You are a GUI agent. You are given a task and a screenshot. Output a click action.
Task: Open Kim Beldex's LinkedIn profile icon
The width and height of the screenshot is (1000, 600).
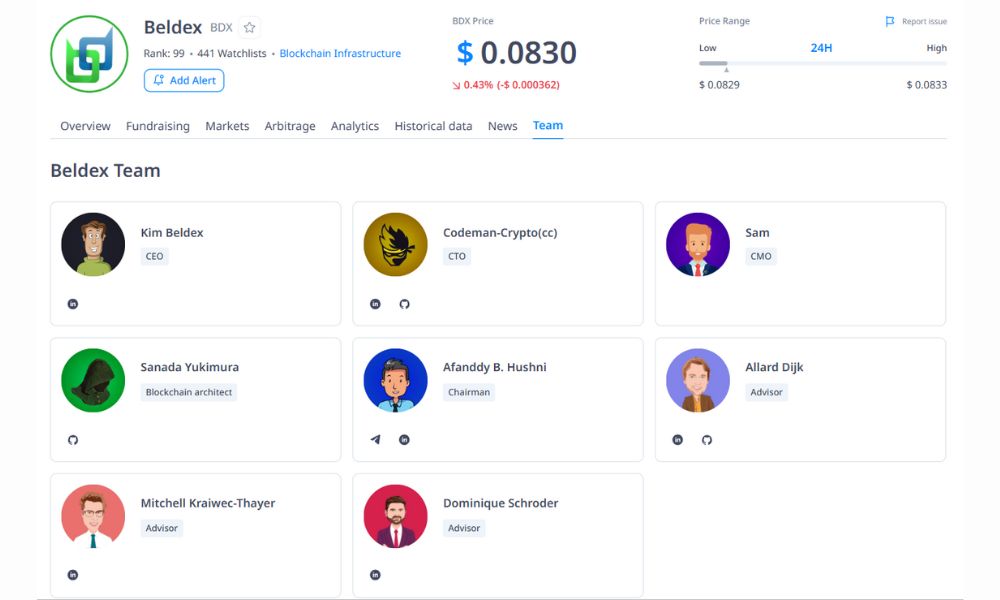[x=73, y=304]
